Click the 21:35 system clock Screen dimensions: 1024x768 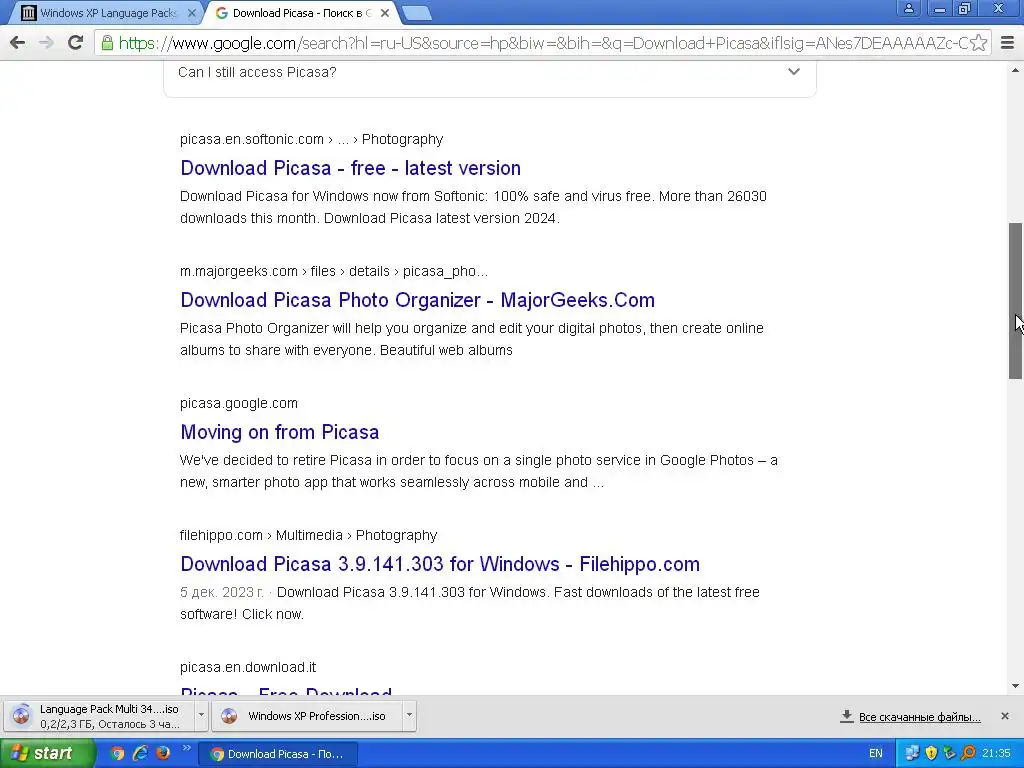click(996, 754)
